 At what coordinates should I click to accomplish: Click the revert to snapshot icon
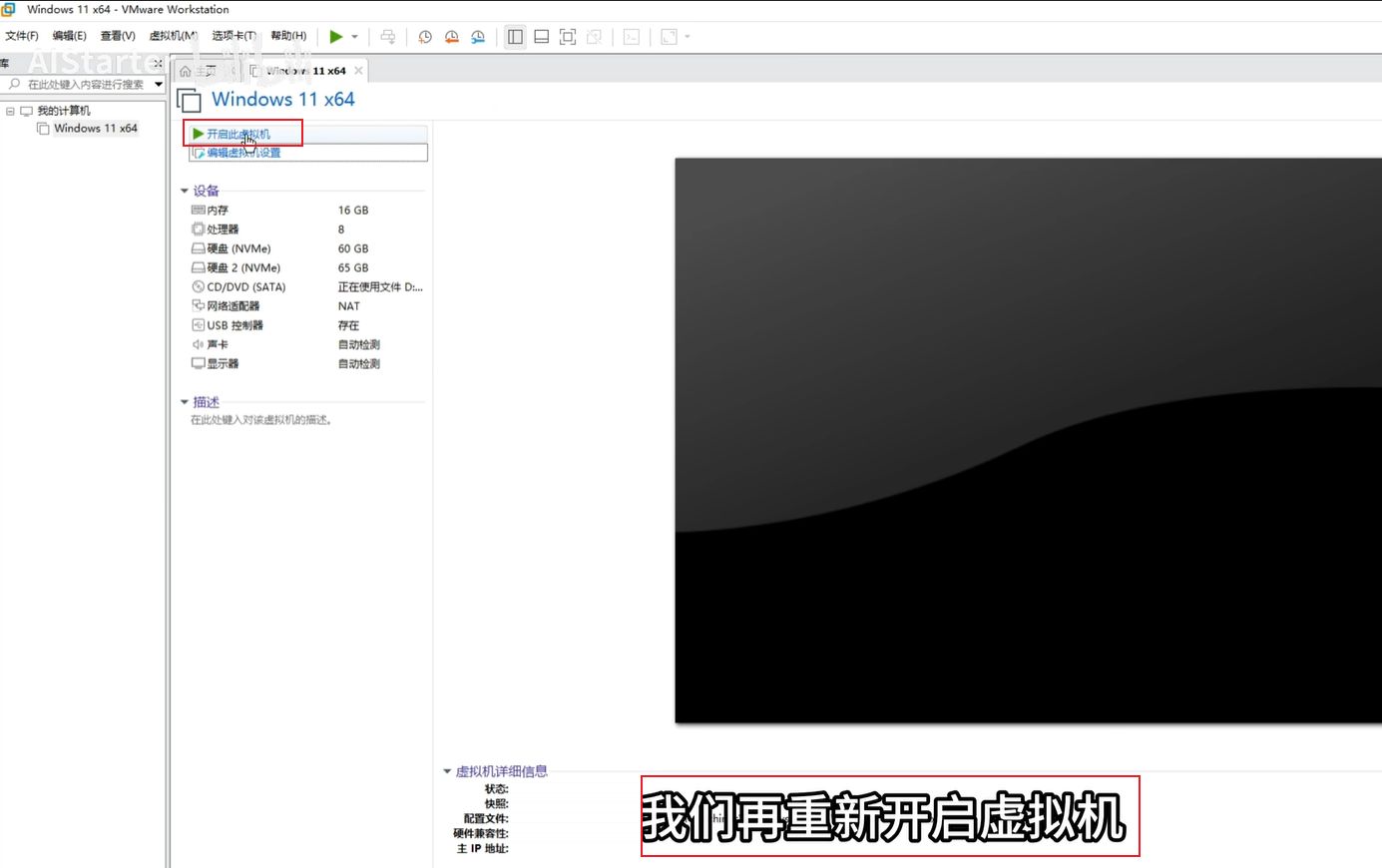coord(452,37)
